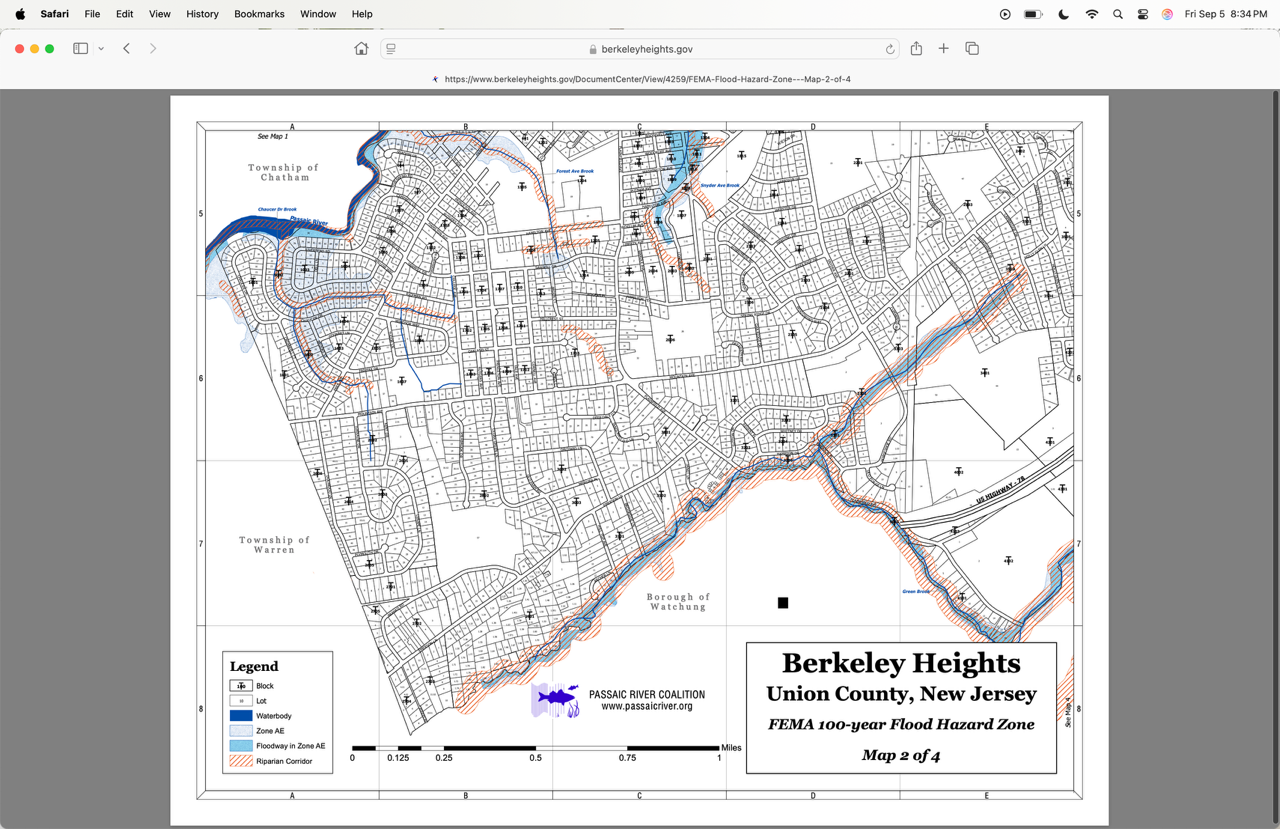
Task: Open the Bookmarks menu
Action: click(x=259, y=14)
